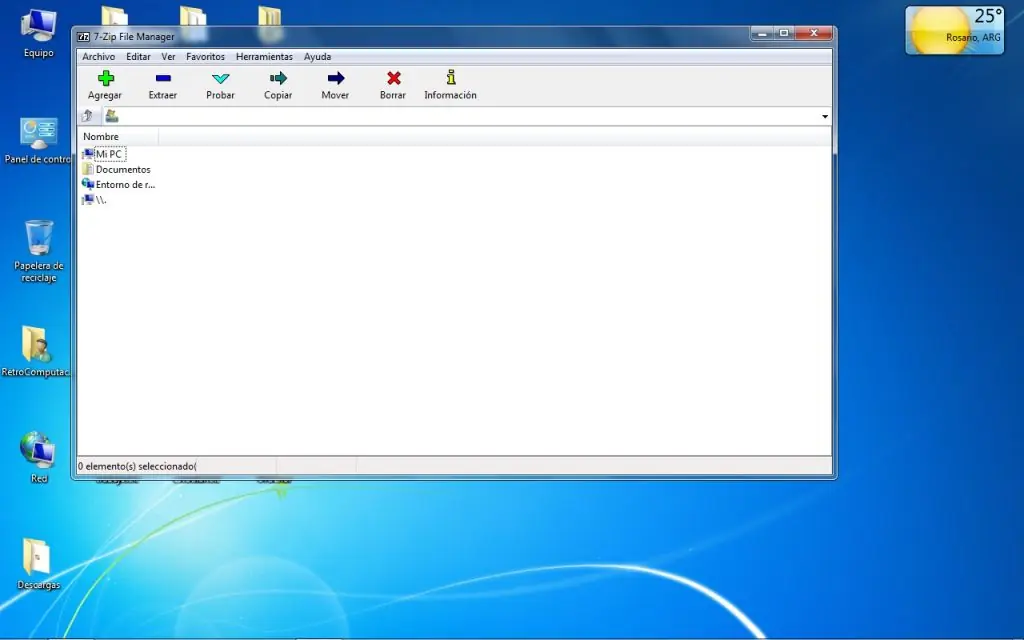This screenshot has height=640, width=1024.
Task: Go up one folder level button
Action: point(87,116)
